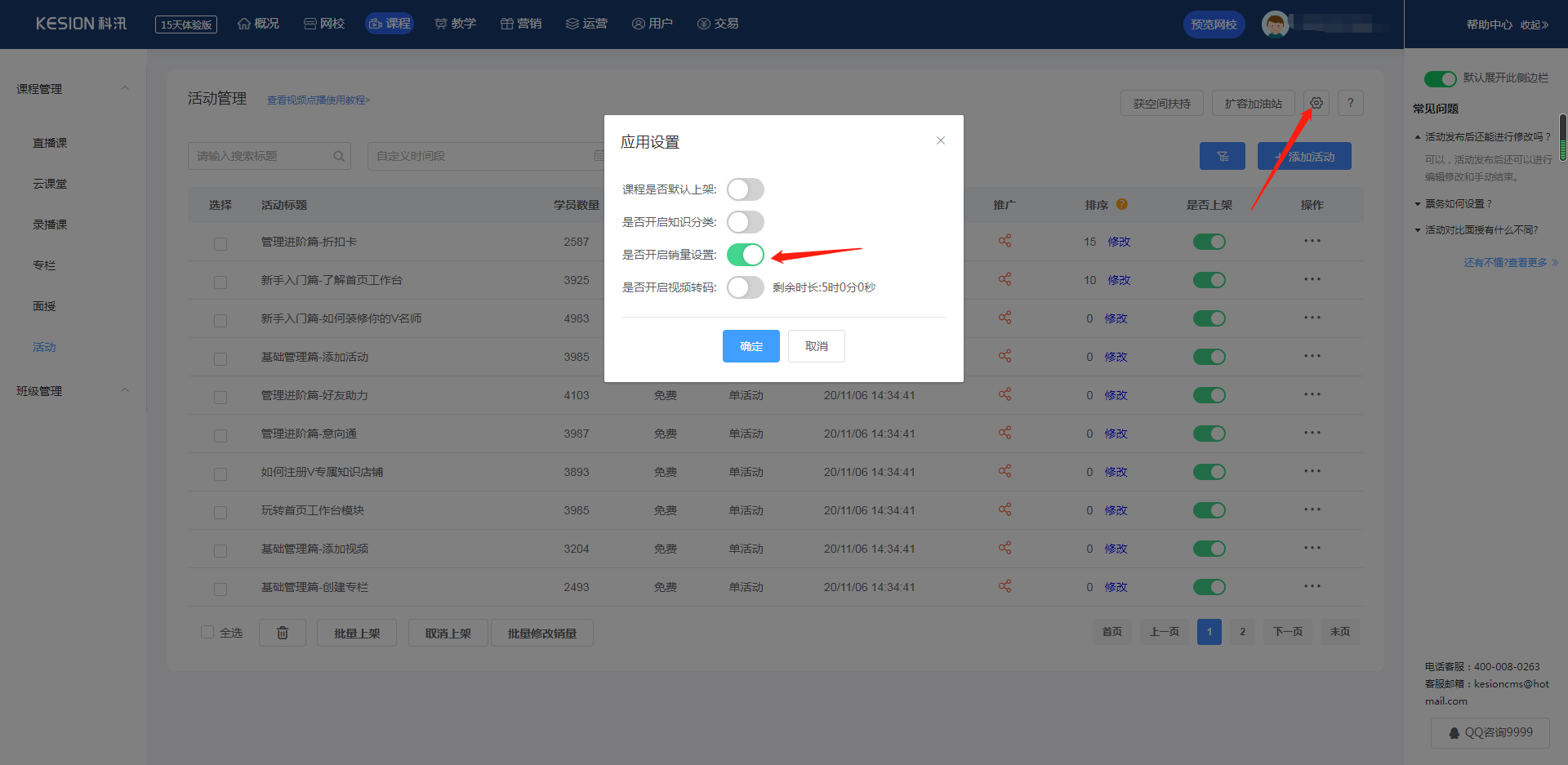1568x765 pixels.
Task: Collapse the 班级管理 sidebar section
Action: [125, 390]
